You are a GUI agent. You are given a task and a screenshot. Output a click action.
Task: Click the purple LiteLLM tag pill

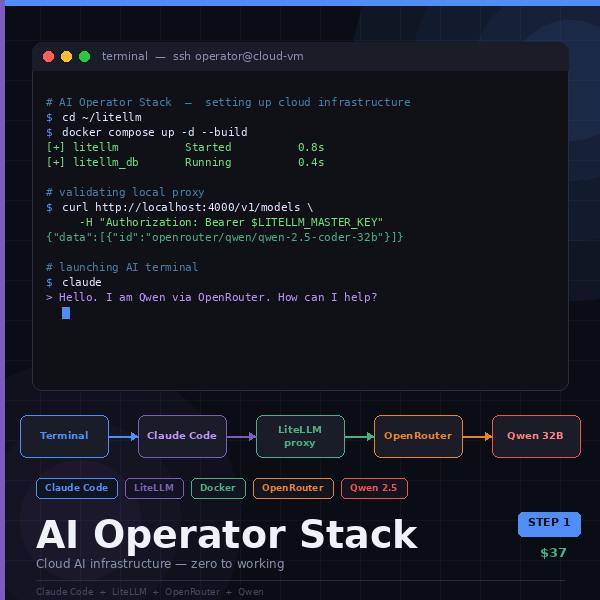click(x=154, y=488)
